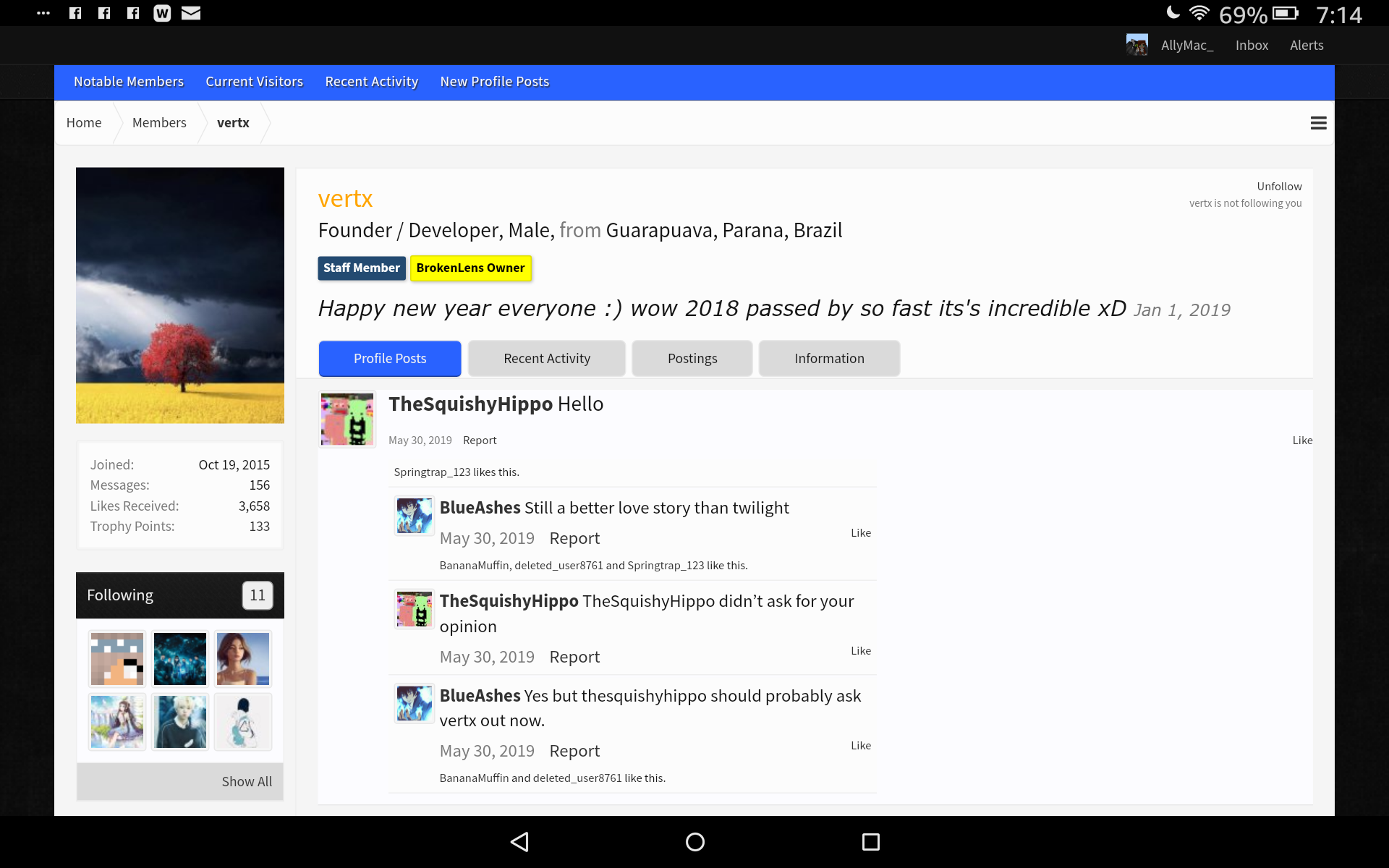This screenshot has width=1389, height=868.
Task: Switch to the Profile Posts tab
Action: coord(390,359)
